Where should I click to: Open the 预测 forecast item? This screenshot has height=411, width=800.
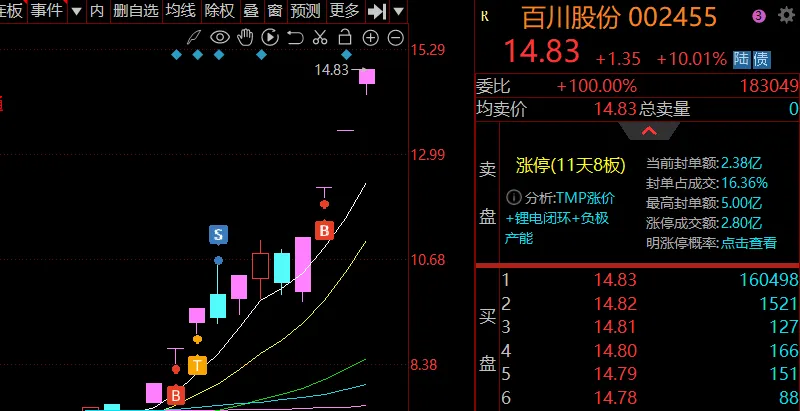pyautogui.click(x=305, y=11)
